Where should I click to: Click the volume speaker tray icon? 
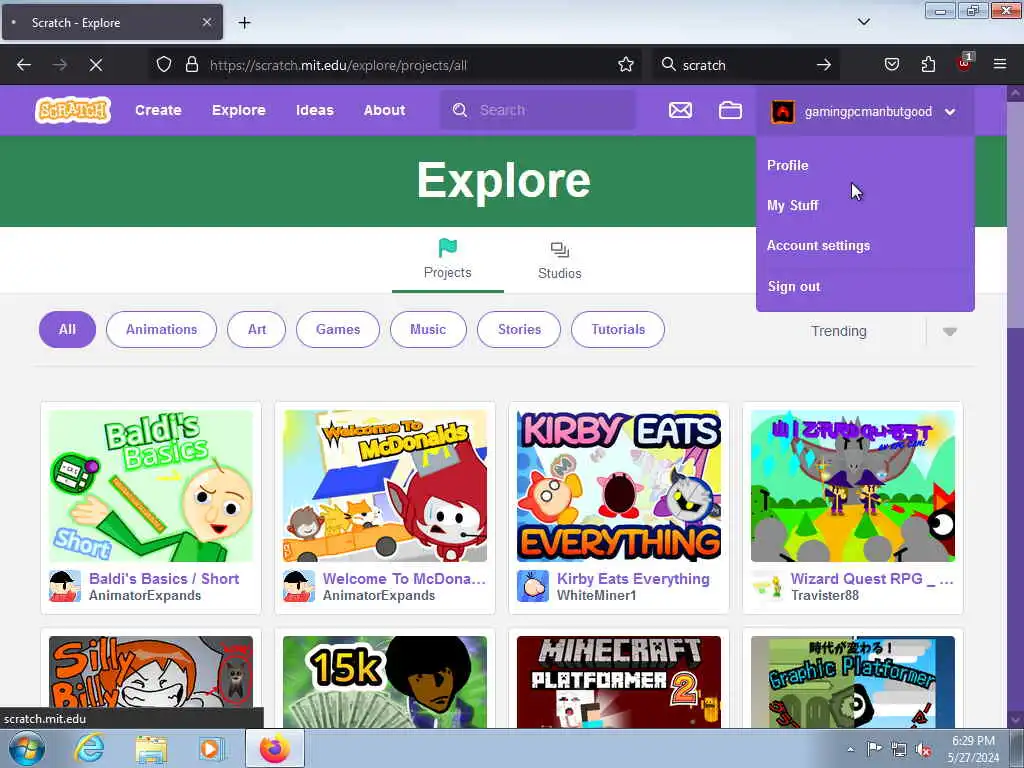(923, 750)
